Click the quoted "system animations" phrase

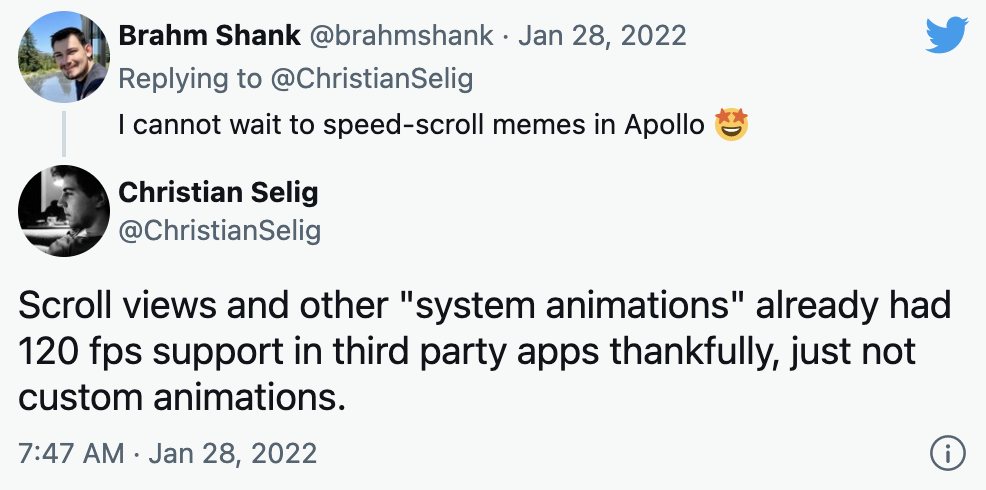pyautogui.click(x=571, y=306)
